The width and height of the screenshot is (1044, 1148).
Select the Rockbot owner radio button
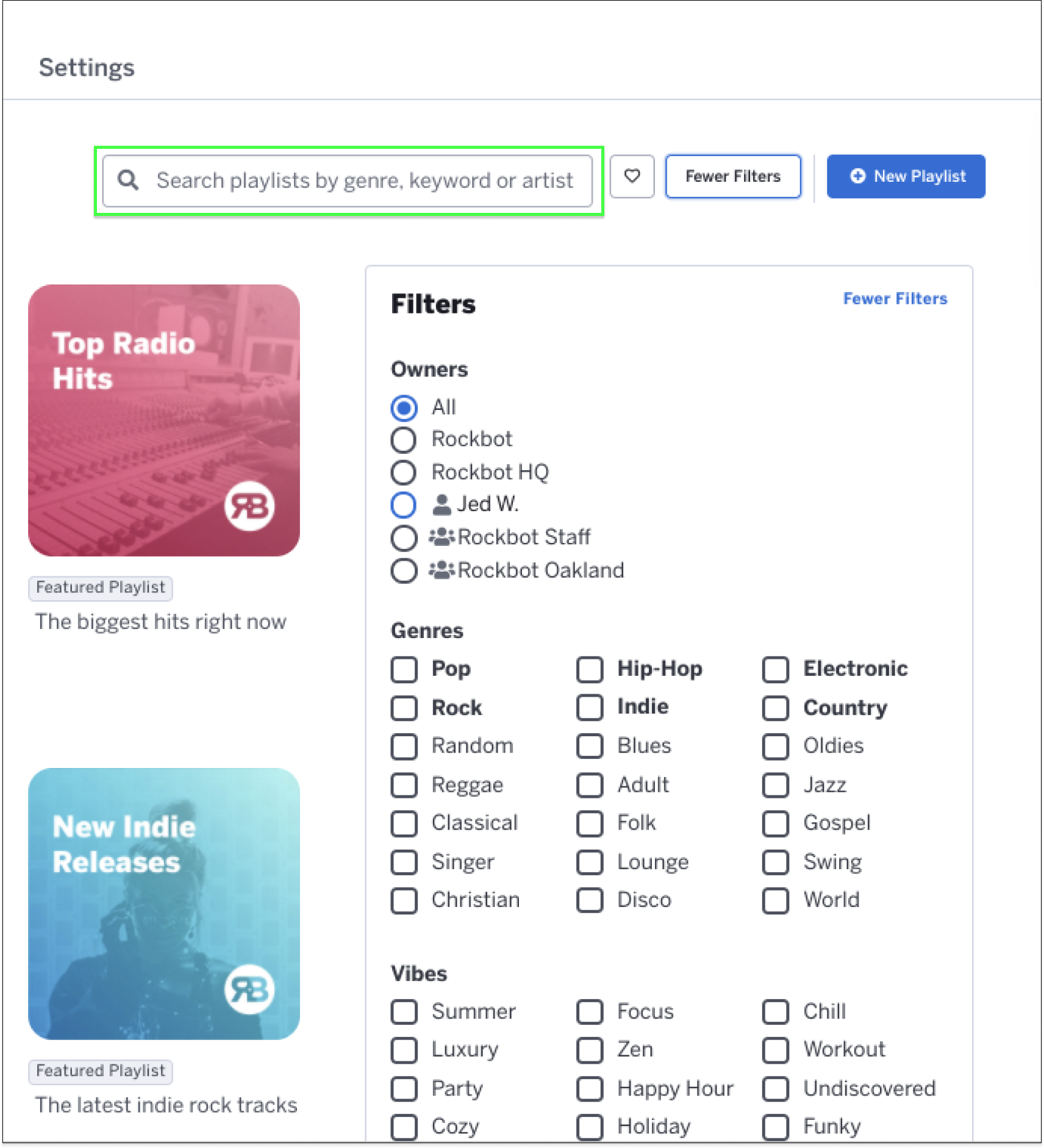point(404,439)
